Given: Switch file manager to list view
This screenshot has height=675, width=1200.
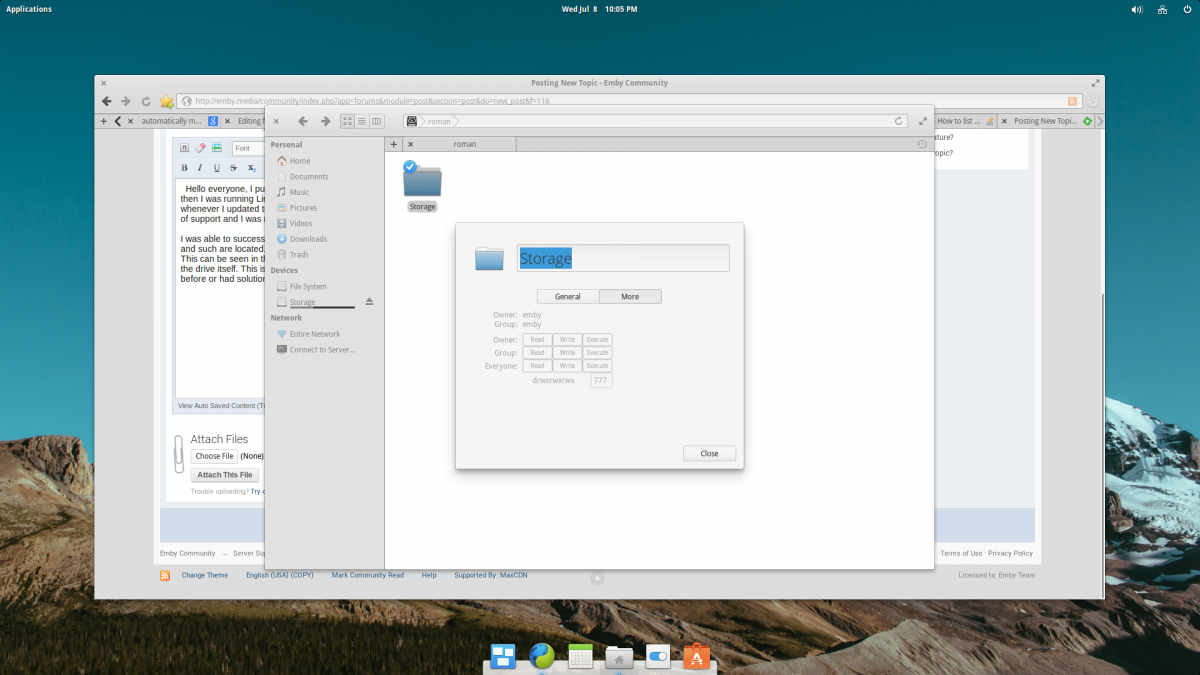Looking at the screenshot, I should pyautogui.click(x=362, y=121).
